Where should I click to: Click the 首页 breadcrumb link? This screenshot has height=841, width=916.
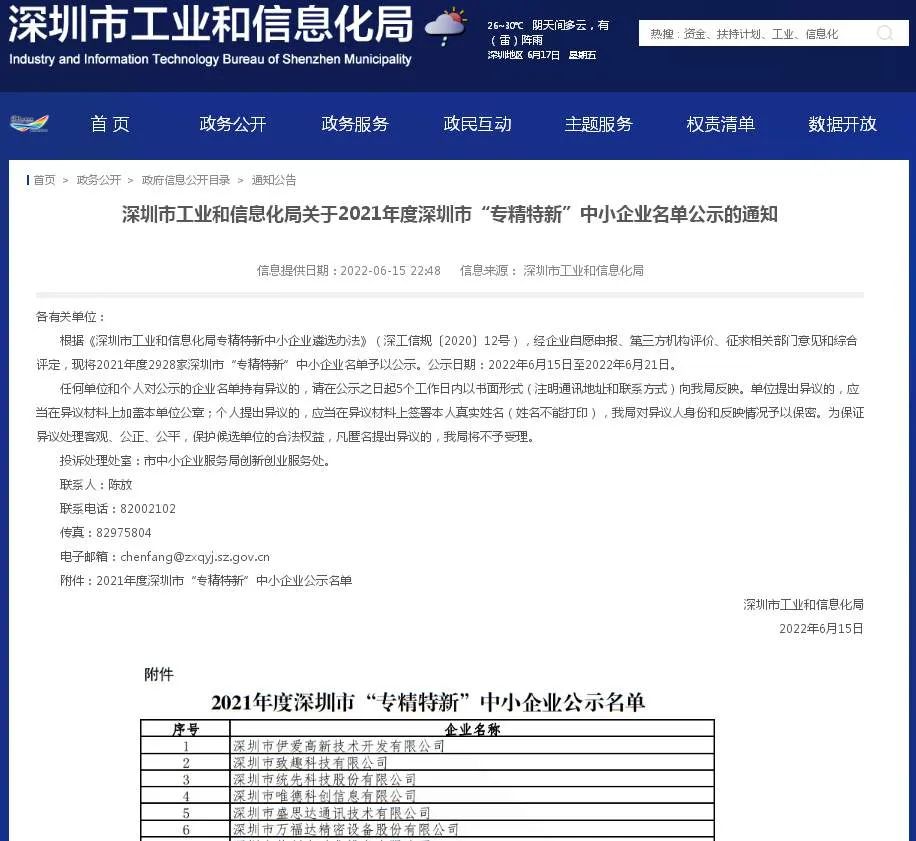[44, 180]
